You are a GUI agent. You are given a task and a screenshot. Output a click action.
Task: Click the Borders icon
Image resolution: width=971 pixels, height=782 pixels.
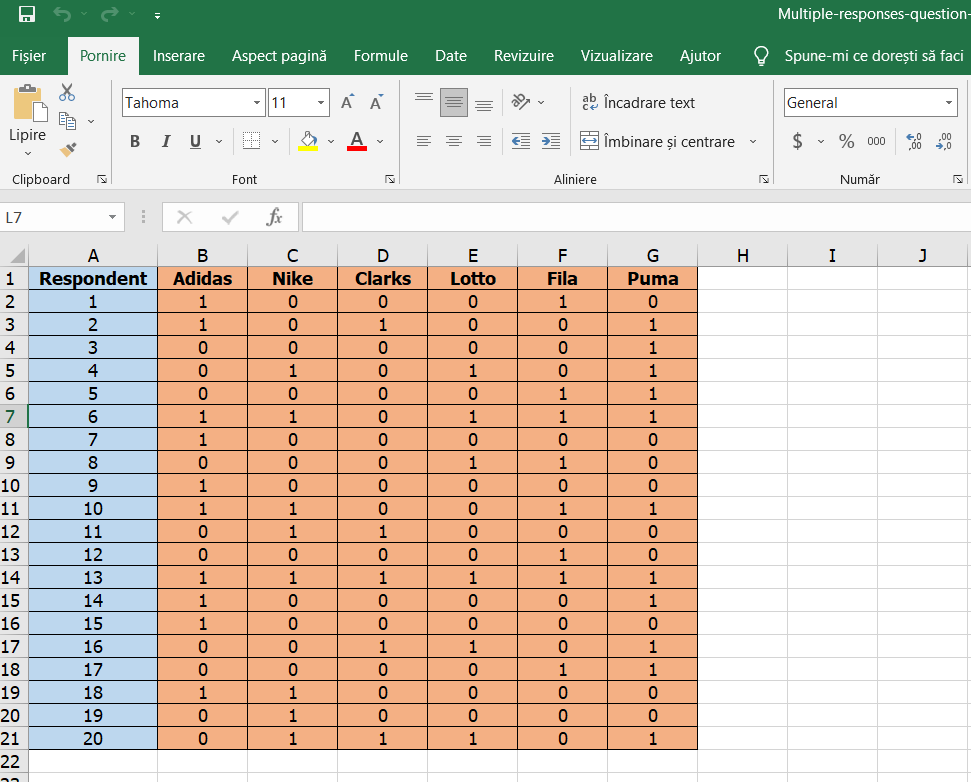point(251,141)
